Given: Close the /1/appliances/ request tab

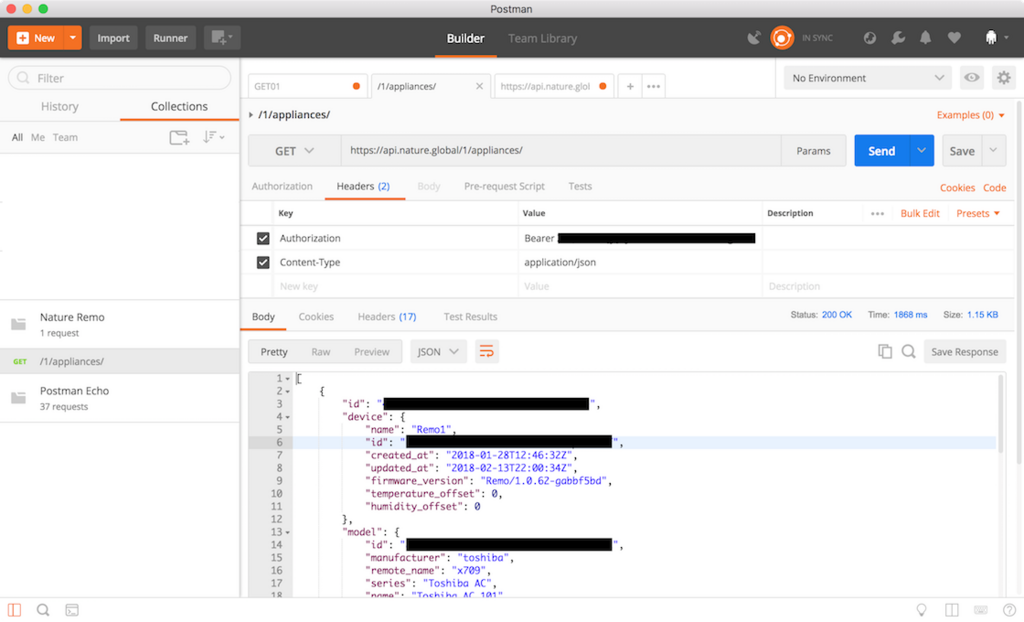Looking at the screenshot, I should coord(479,86).
